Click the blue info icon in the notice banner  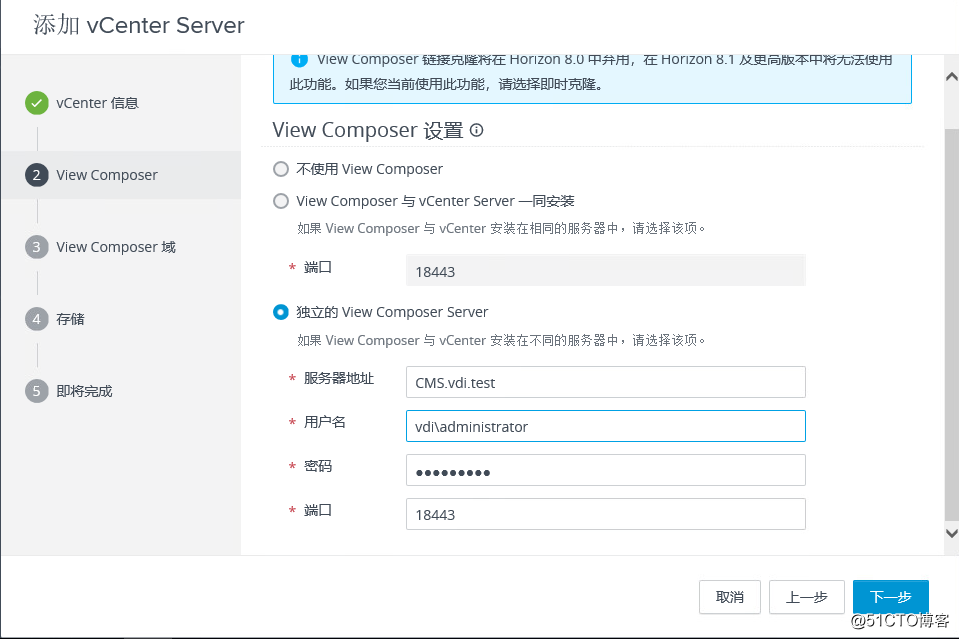coord(299,60)
